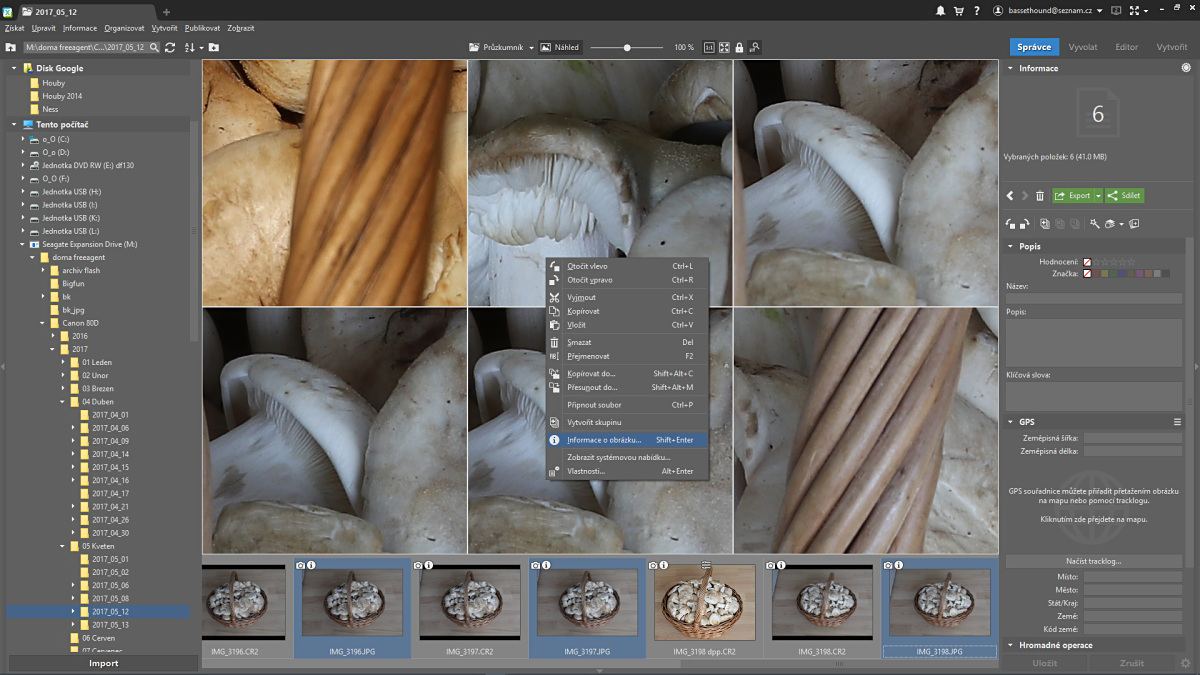Click the refresh folder icon beside path bar
Viewport: 1200px width, 675px height.
(170, 47)
